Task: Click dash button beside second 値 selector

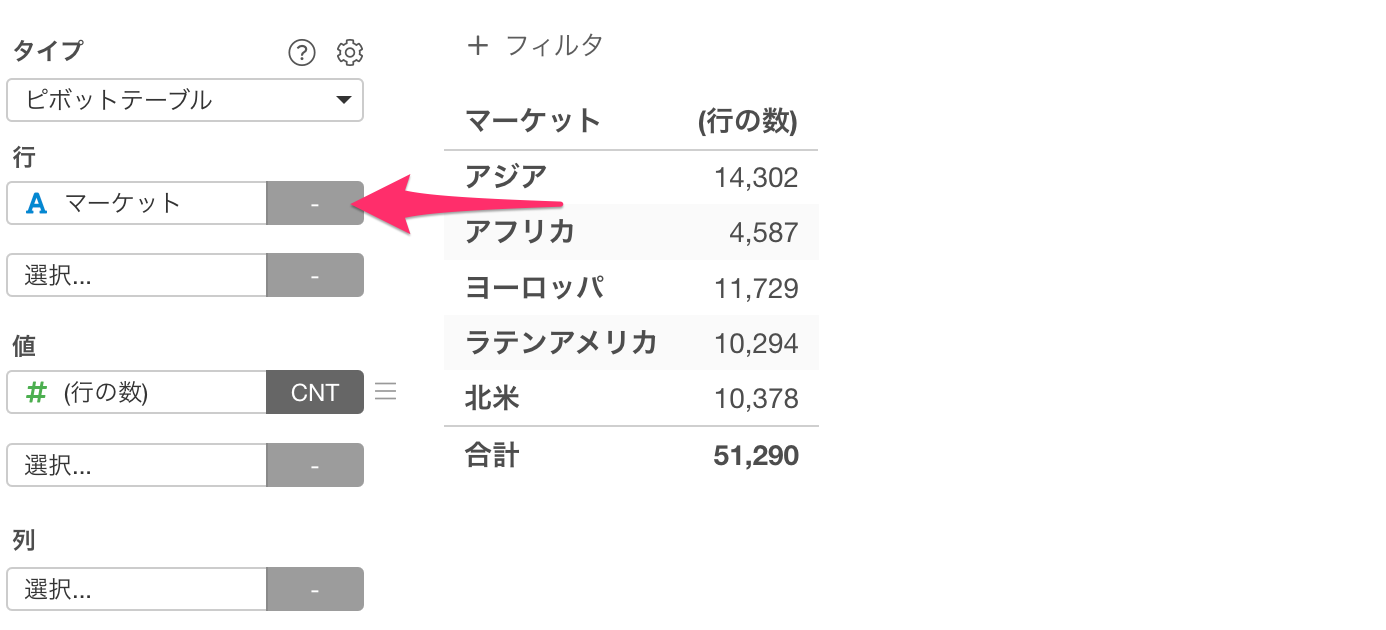Action: pyautogui.click(x=315, y=465)
